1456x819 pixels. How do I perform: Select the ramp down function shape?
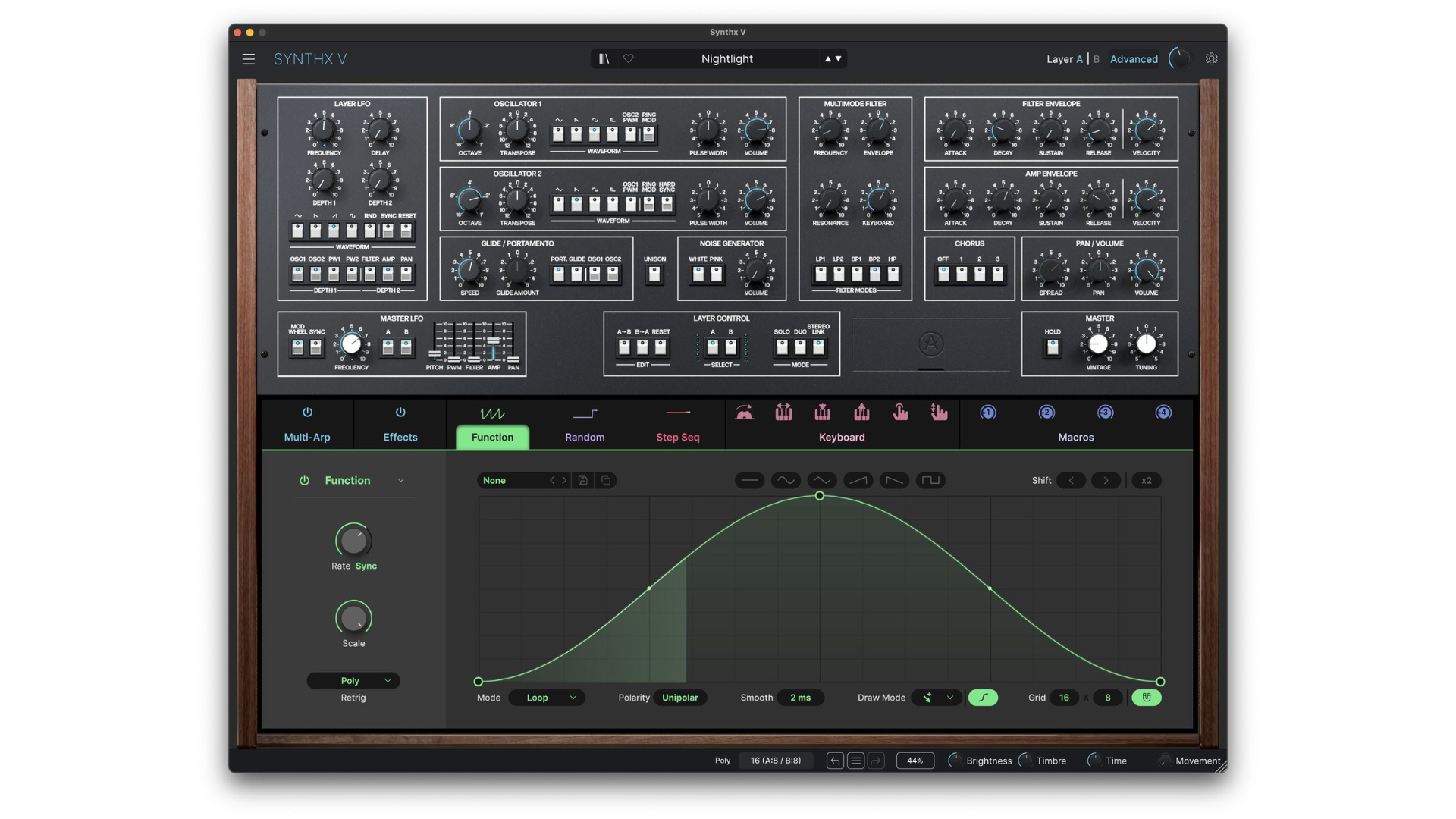[x=895, y=480]
